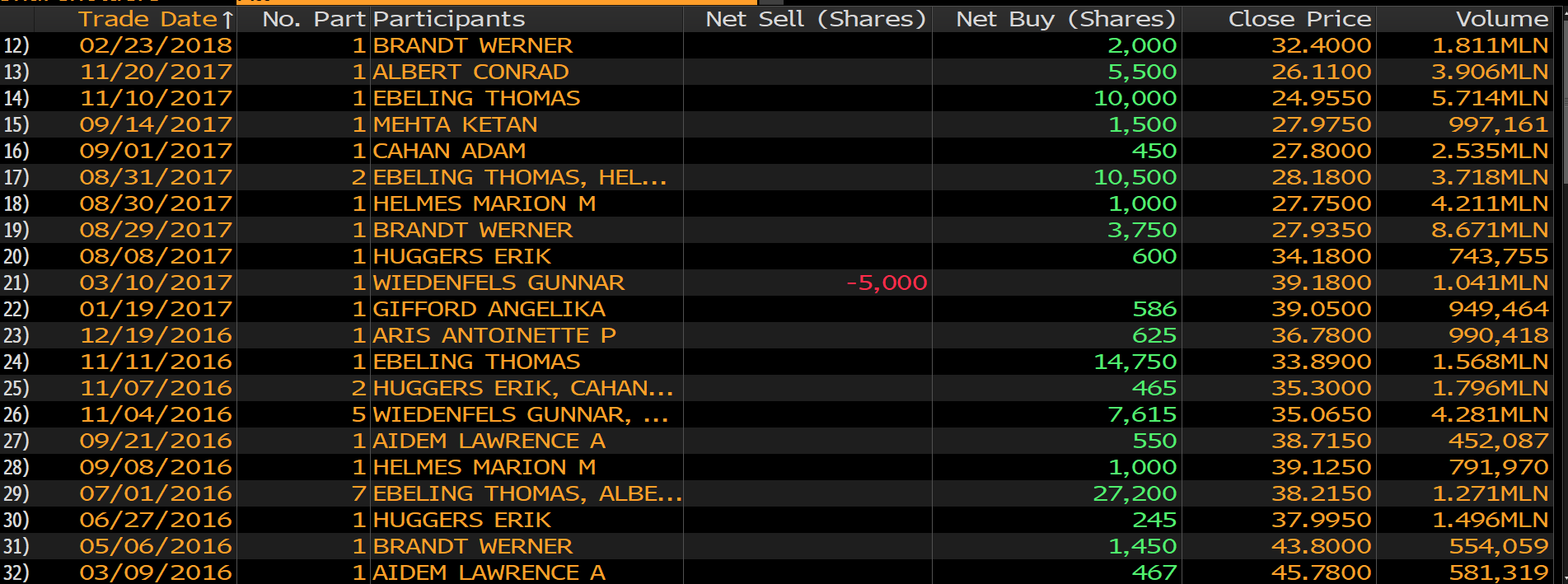Click the Net Sell (Shares) header
Viewport: 1568px width, 584px height.
click(815, 19)
